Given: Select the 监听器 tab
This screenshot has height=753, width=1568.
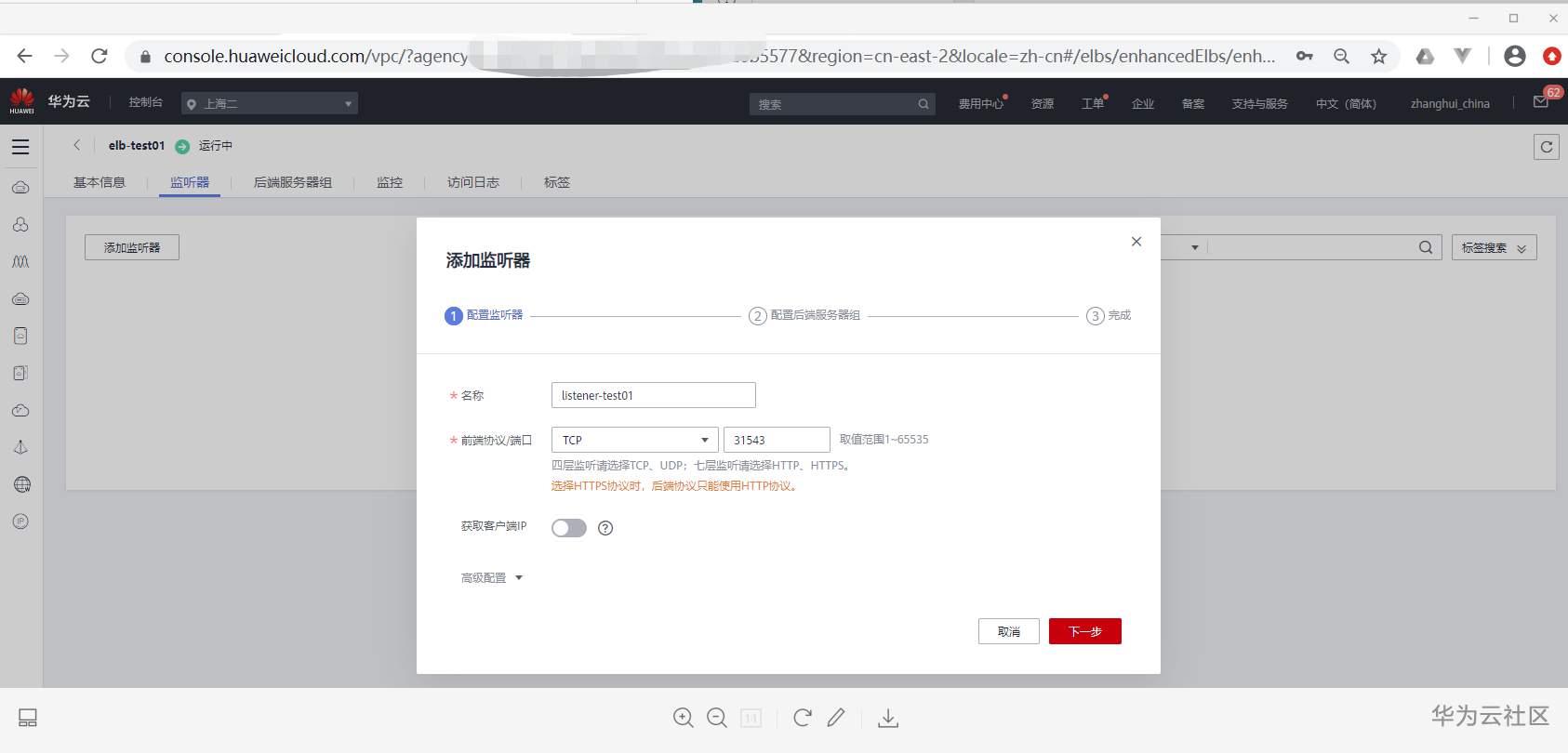Looking at the screenshot, I should [190, 182].
